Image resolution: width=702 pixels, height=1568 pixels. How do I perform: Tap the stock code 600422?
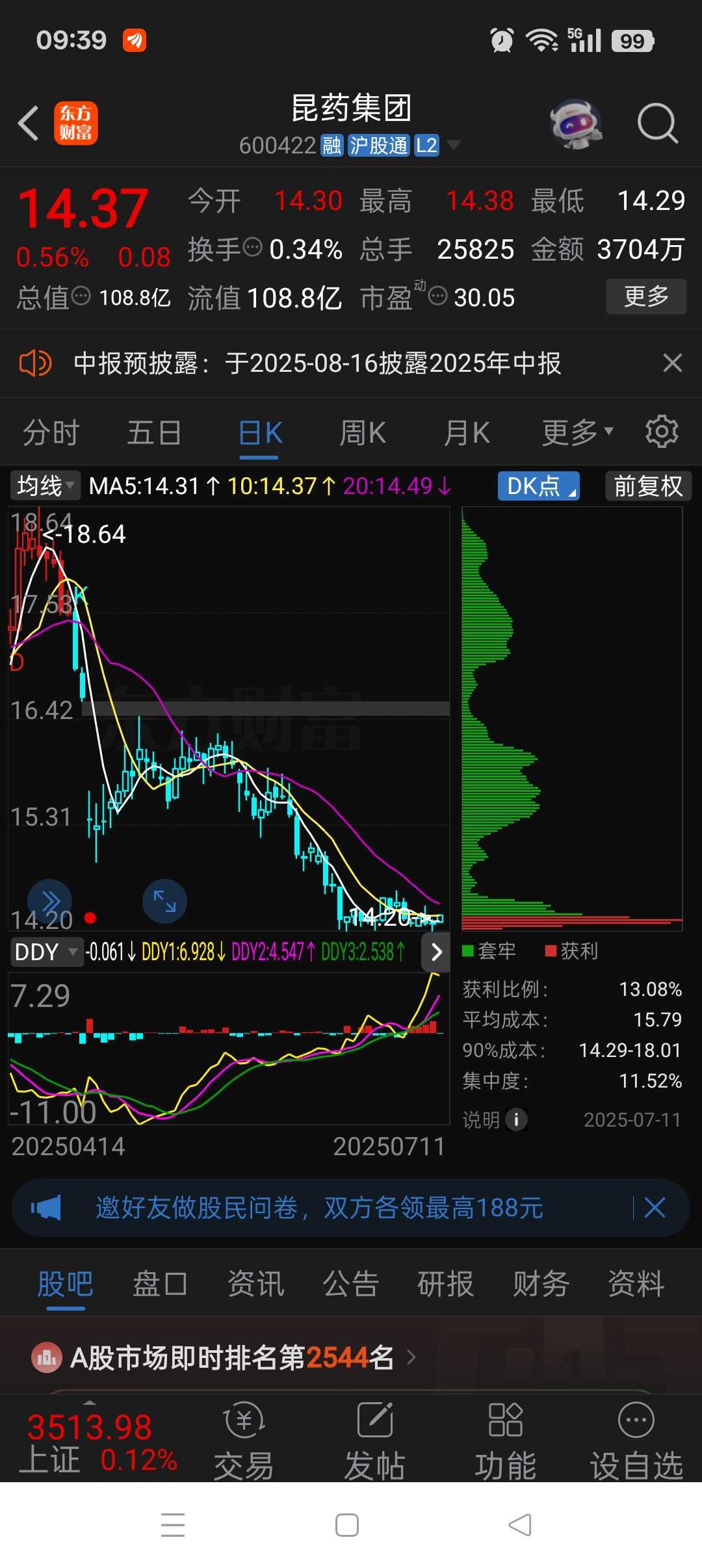(278, 146)
